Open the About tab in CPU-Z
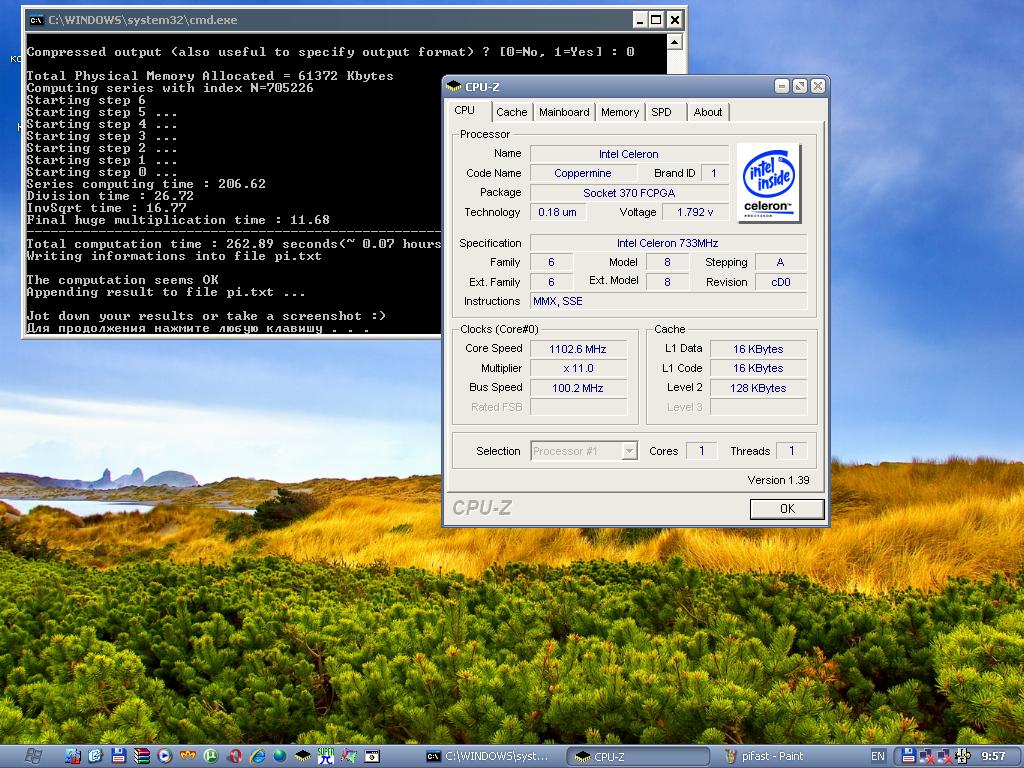 (x=708, y=112)
